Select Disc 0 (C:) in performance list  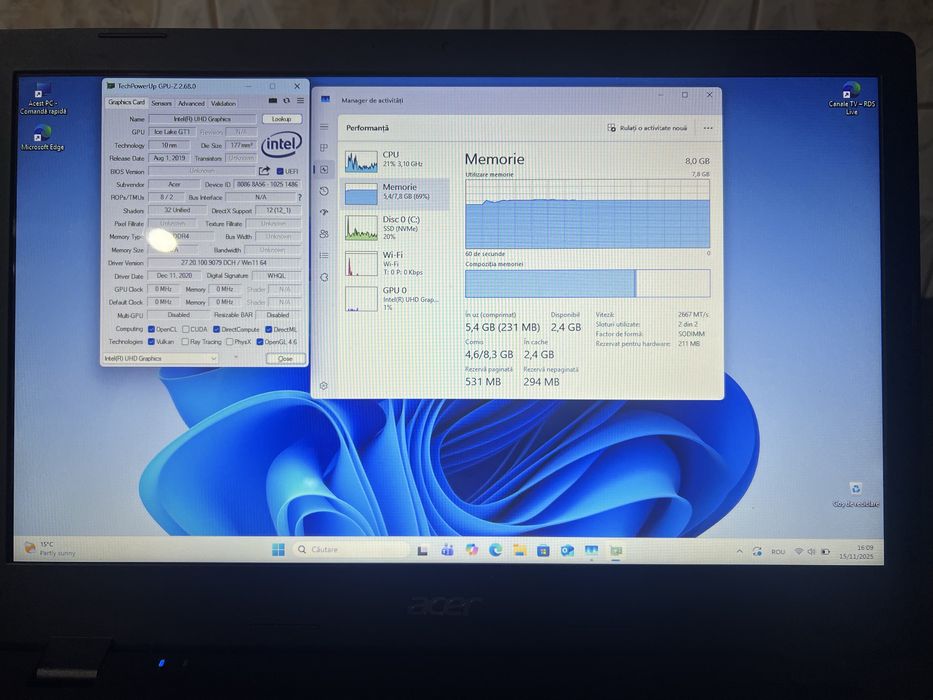pos(395,228)
